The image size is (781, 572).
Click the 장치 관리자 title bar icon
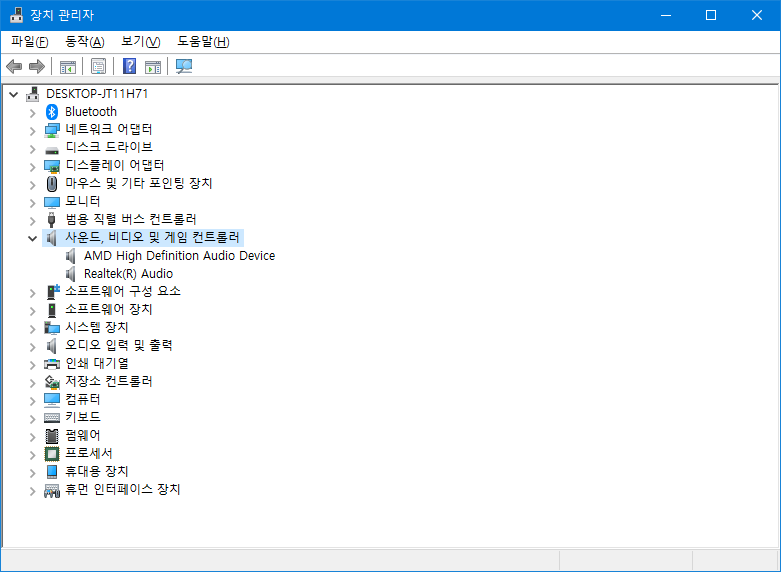point(16,15)
